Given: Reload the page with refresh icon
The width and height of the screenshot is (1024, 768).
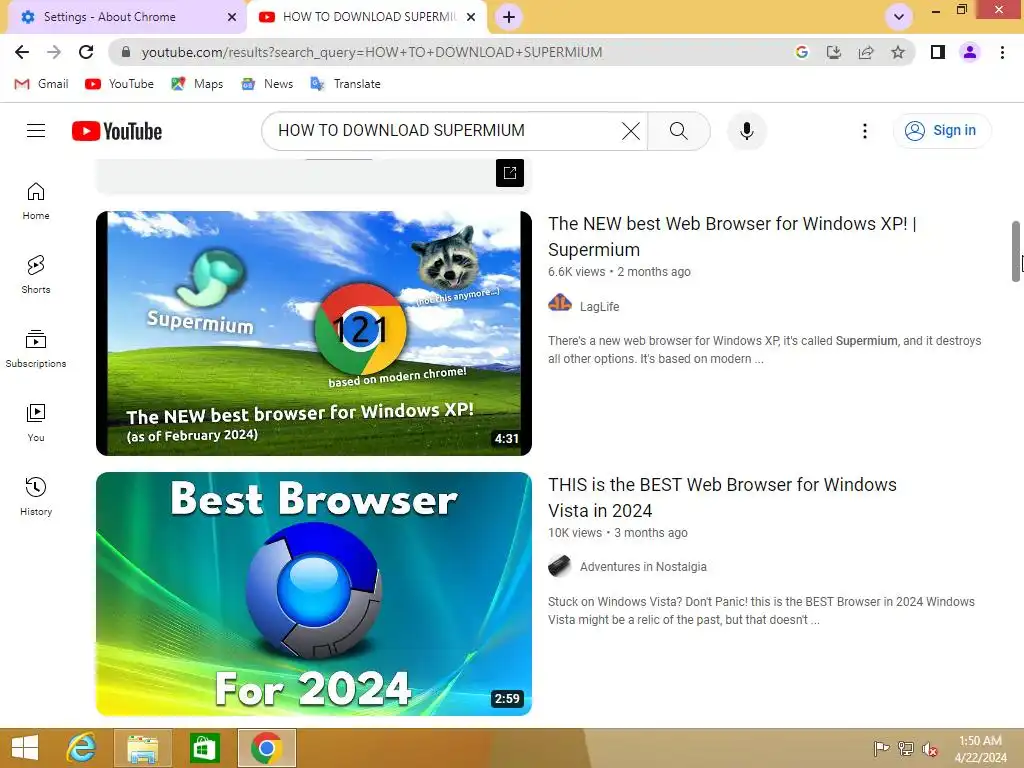Looking at the screenshot, I should (x=86, y=52).
